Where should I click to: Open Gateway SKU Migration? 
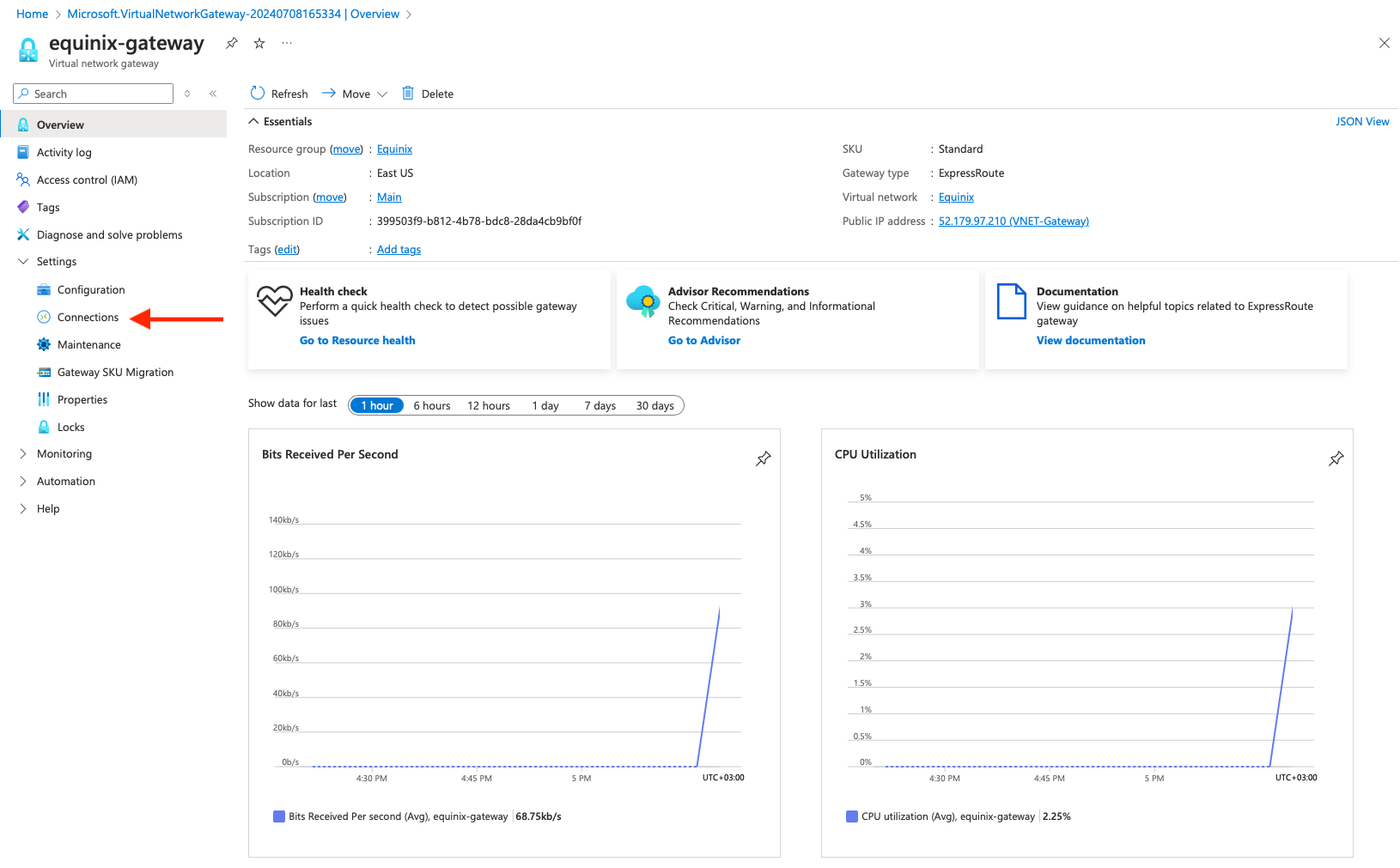[x=113, y=372]
